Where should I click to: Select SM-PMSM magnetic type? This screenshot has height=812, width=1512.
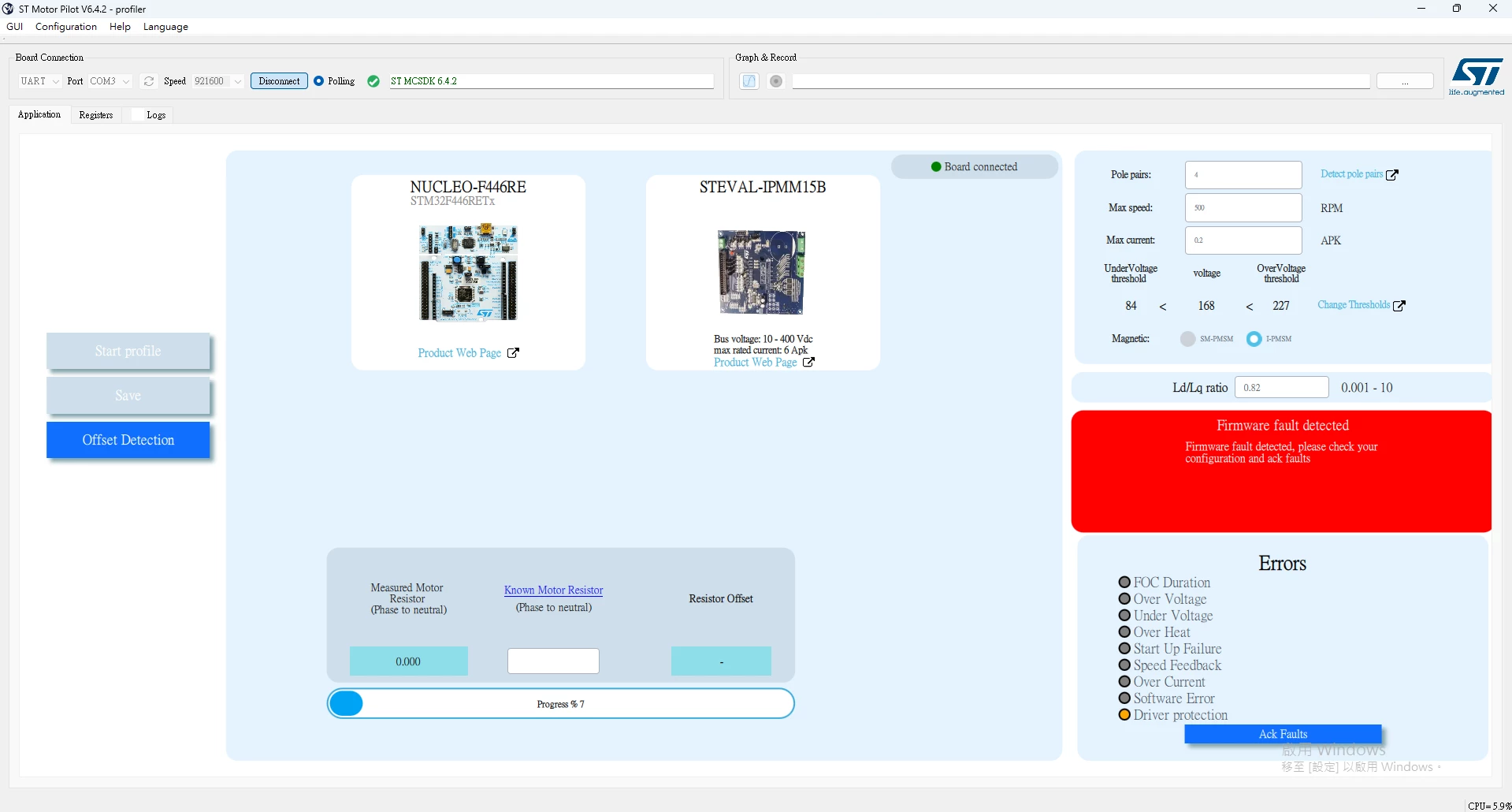coord(1187,339)
